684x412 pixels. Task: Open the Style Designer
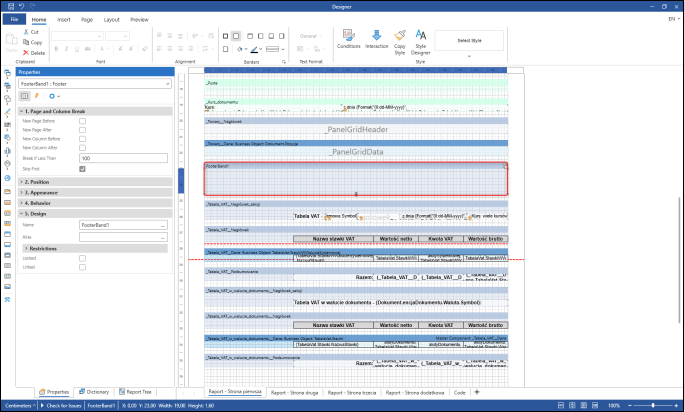pyautogui.click(x=421, y=36)
